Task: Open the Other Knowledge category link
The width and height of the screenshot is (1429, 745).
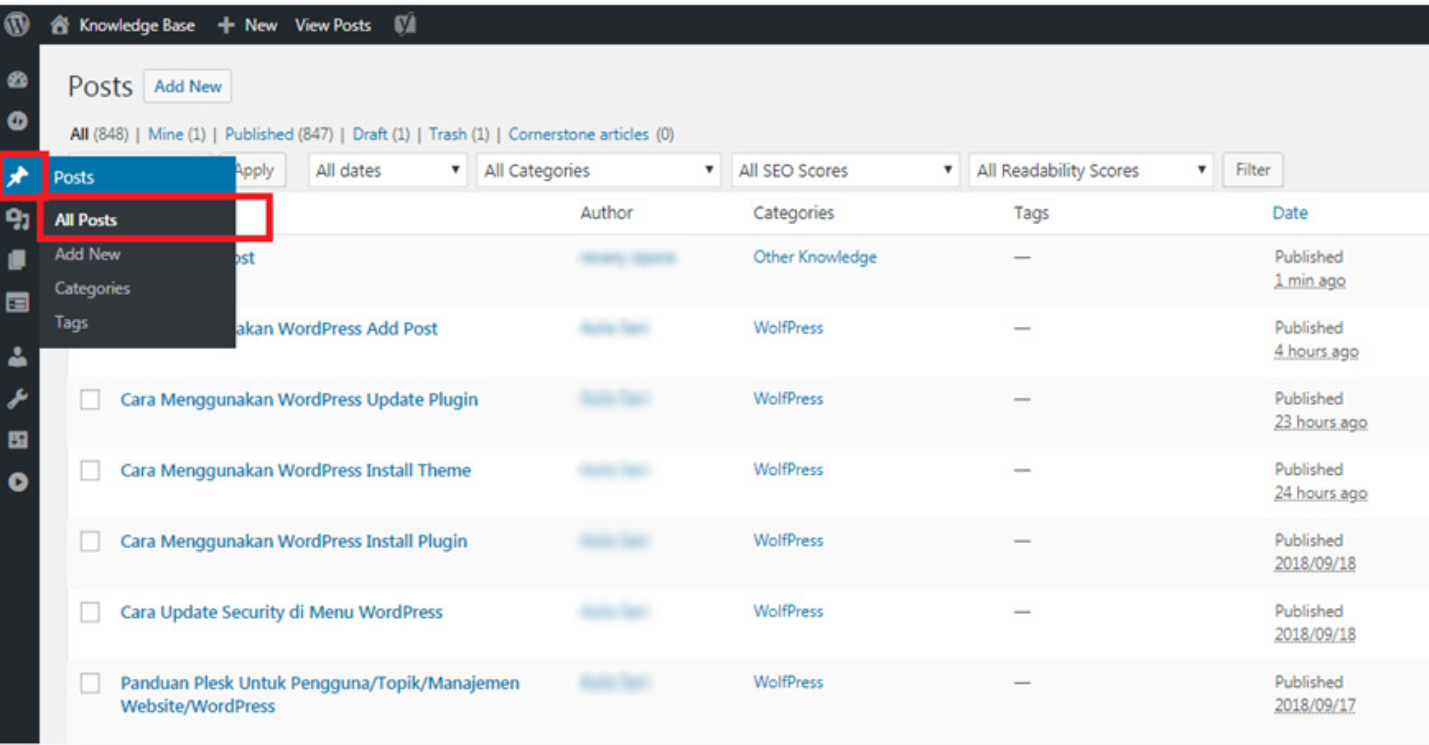Action: click(815, 257)
